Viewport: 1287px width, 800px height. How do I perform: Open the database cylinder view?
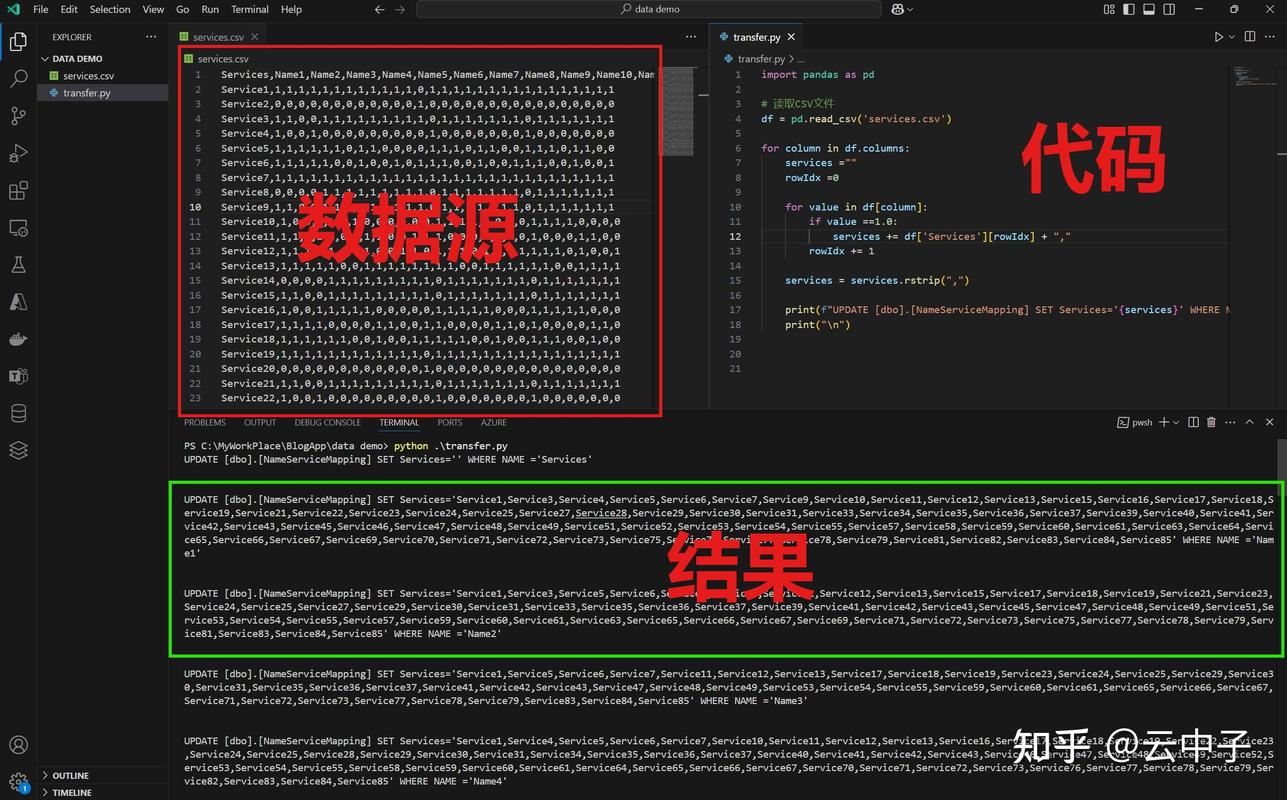click(x=18, y=413)
